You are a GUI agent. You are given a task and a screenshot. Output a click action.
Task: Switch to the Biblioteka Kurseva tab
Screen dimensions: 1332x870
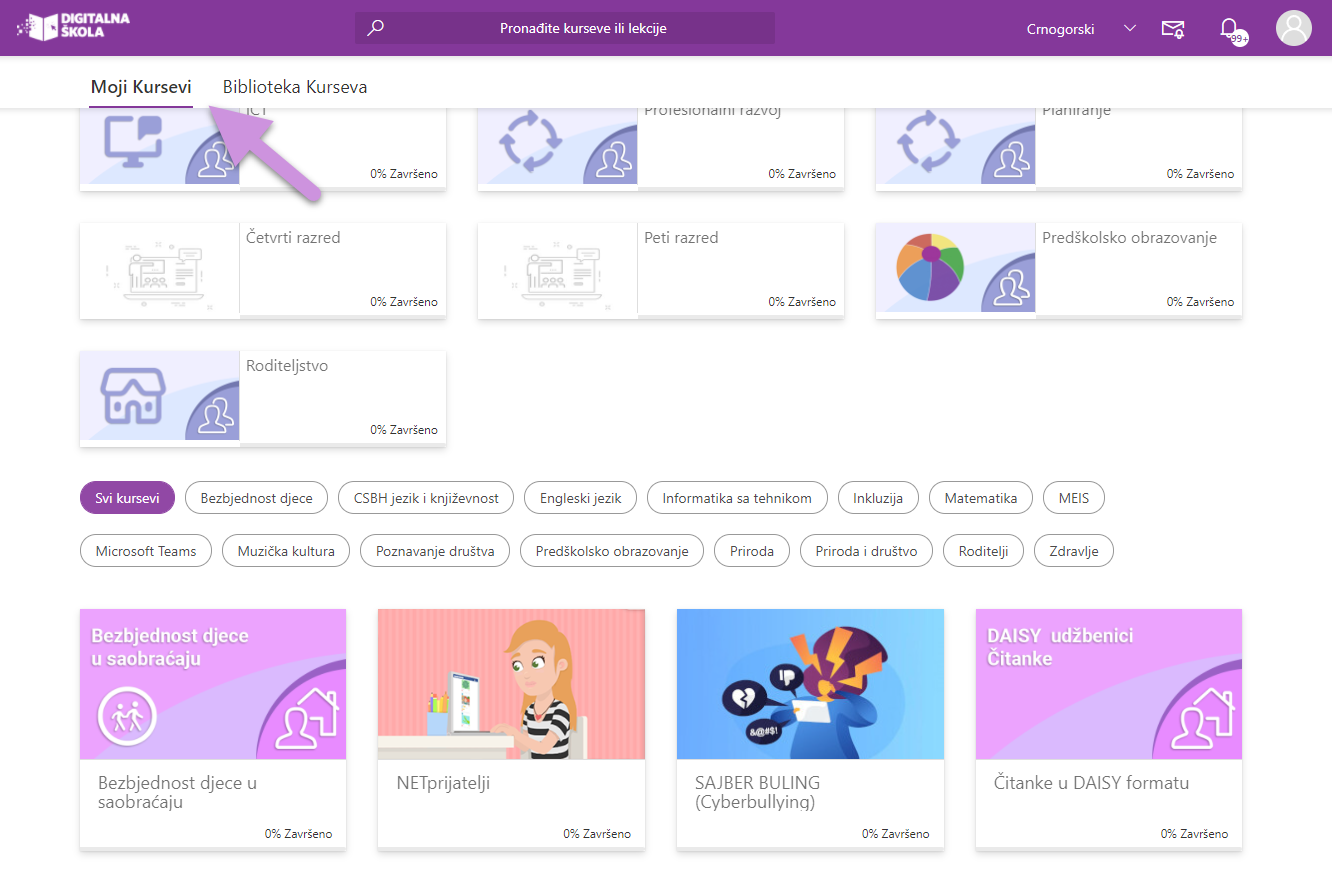pos(295,87)
